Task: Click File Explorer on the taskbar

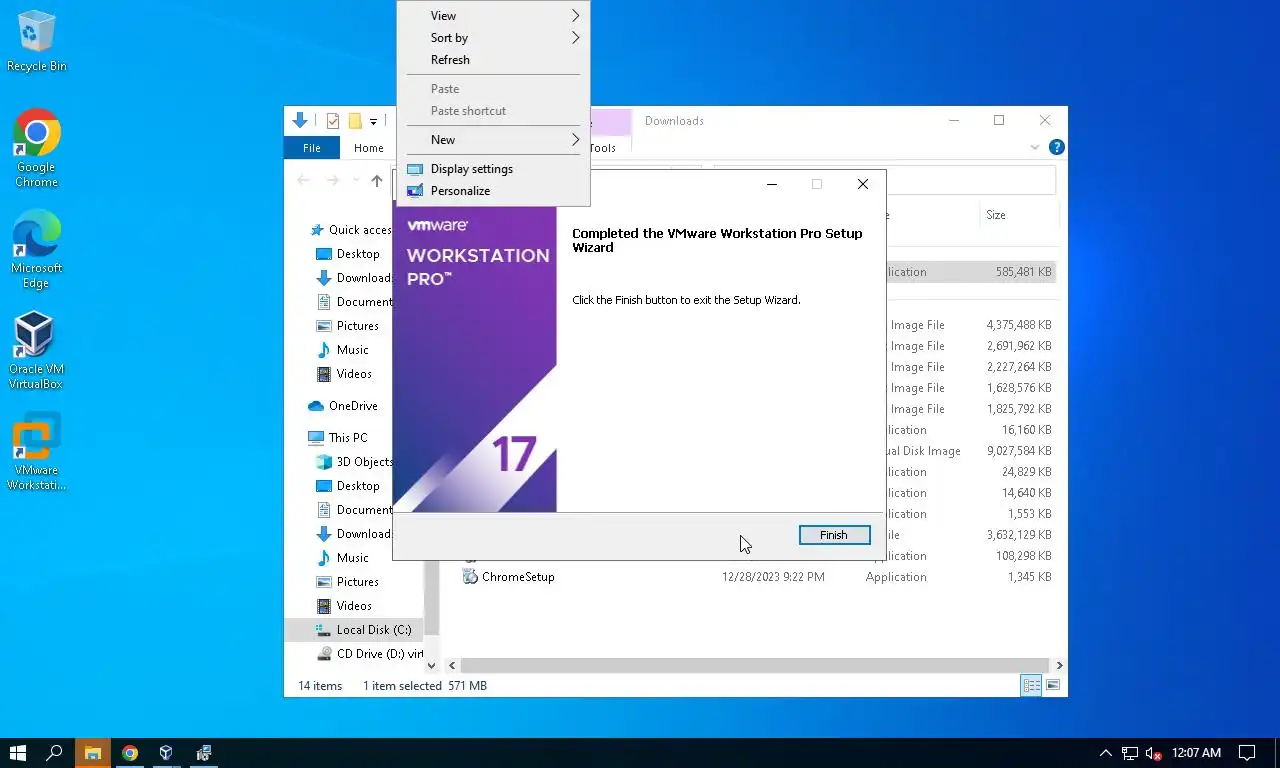Action: 92,753
